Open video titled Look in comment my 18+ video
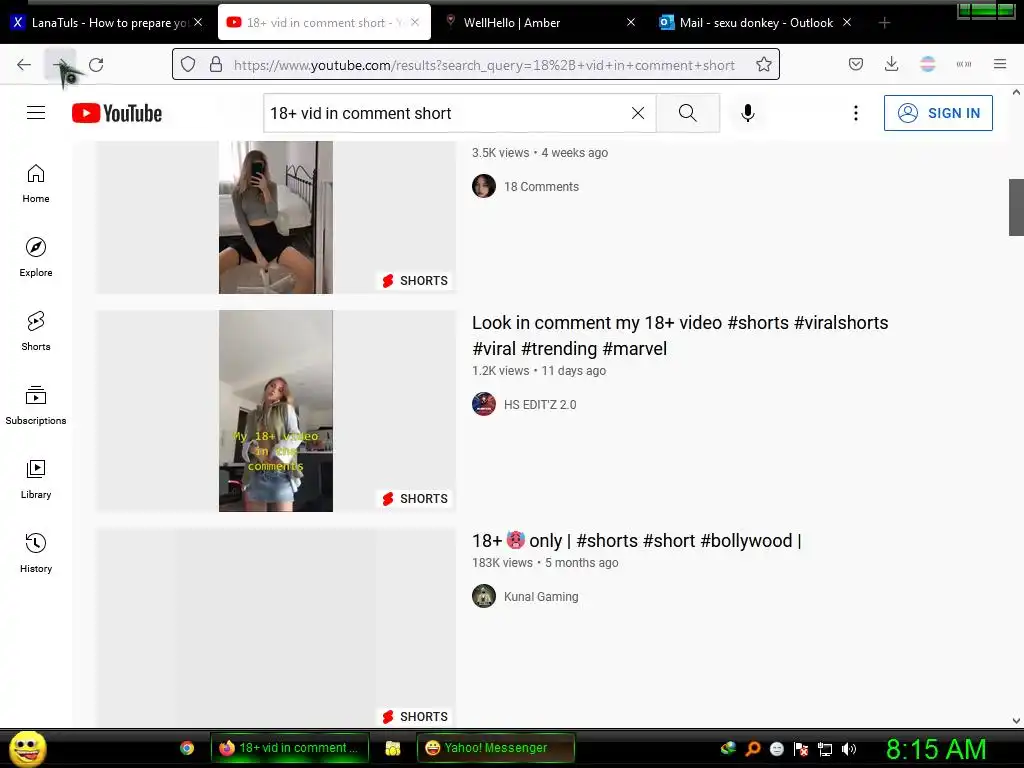The height and width of the screenshot is (768, 1024). click(680, 336)
